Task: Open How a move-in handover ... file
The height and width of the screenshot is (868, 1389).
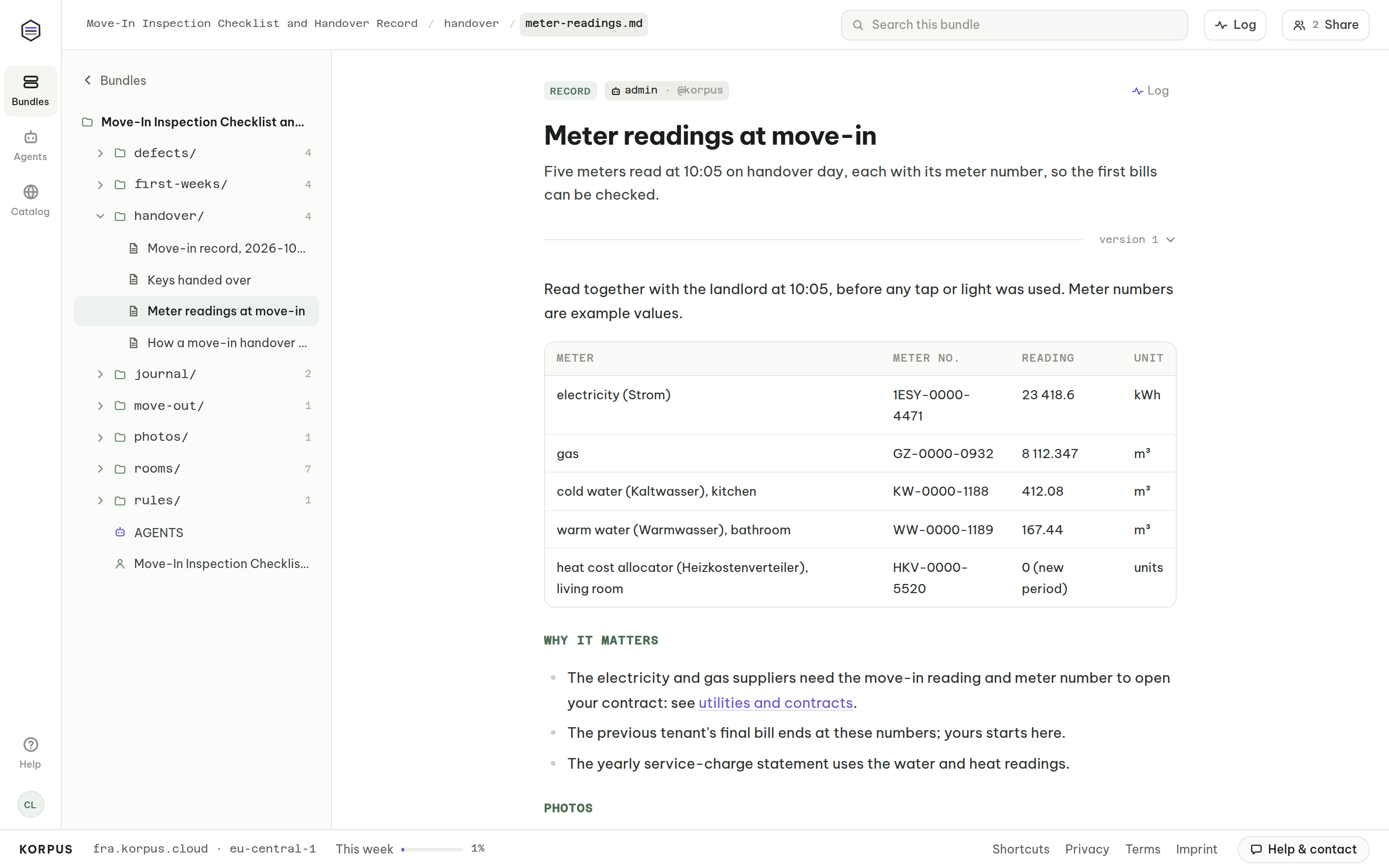Action: click(x=196, y=343)
